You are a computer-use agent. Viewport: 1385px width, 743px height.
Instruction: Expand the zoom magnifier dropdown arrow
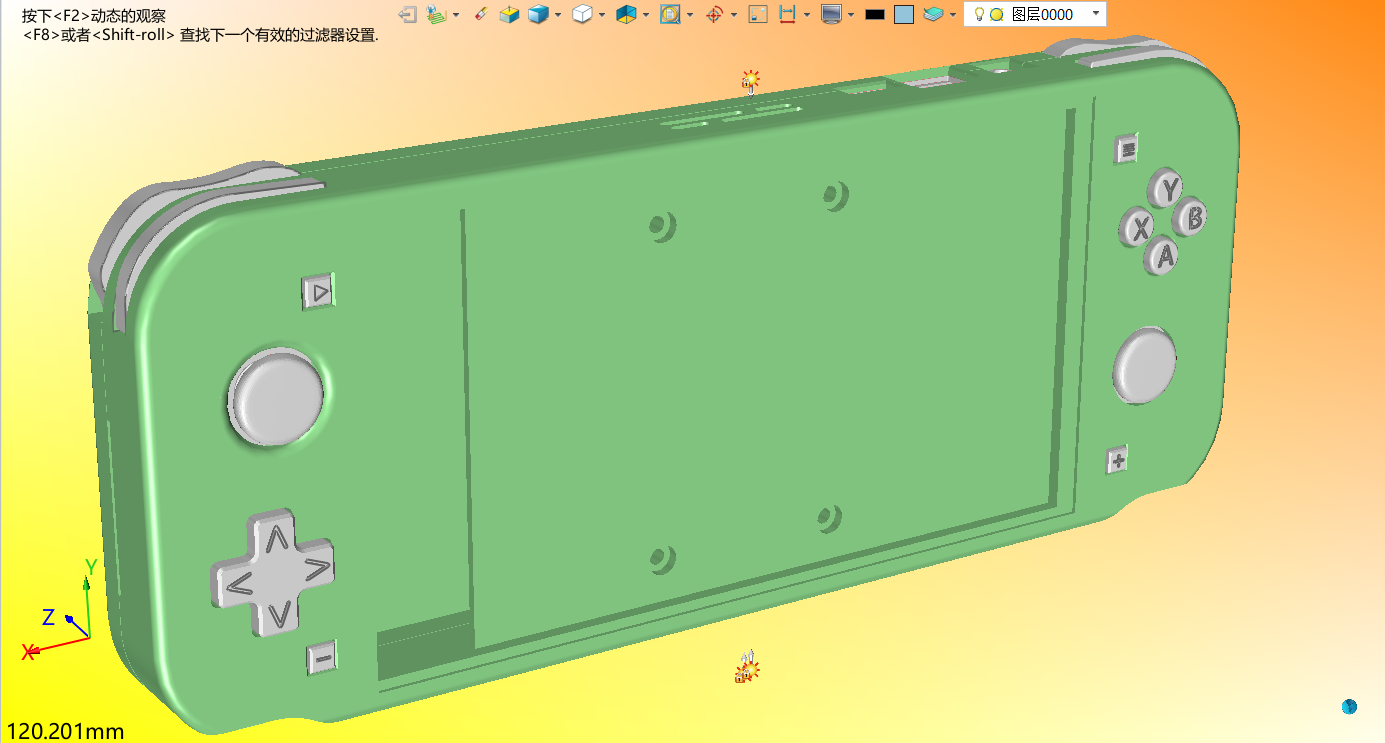click(690, 15)
